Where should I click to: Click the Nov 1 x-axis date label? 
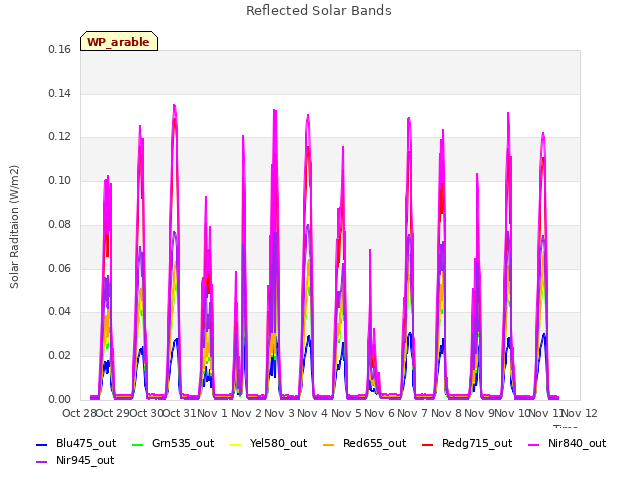tap(212, 413)
